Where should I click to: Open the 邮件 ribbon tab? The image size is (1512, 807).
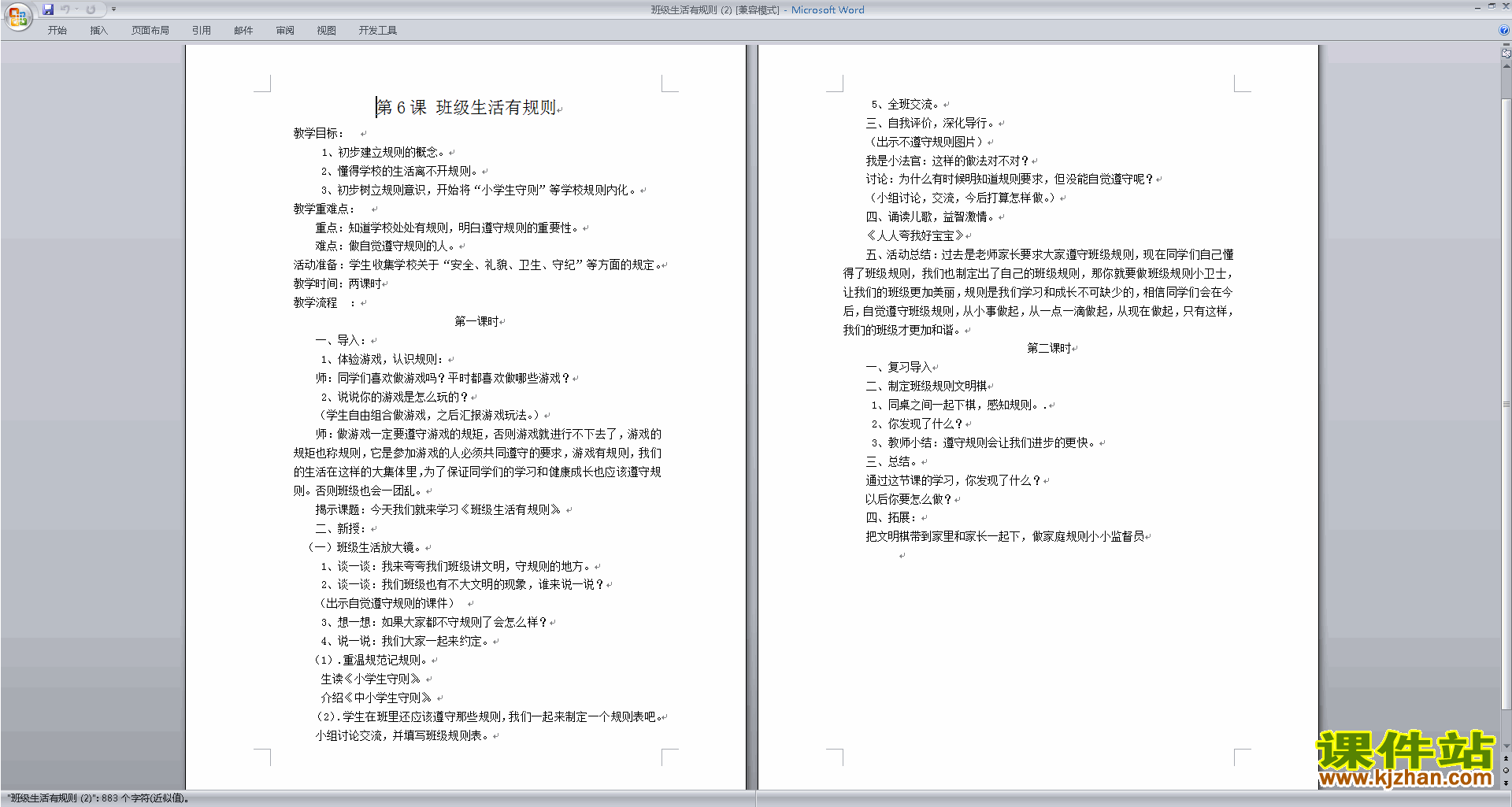[243, 30]
